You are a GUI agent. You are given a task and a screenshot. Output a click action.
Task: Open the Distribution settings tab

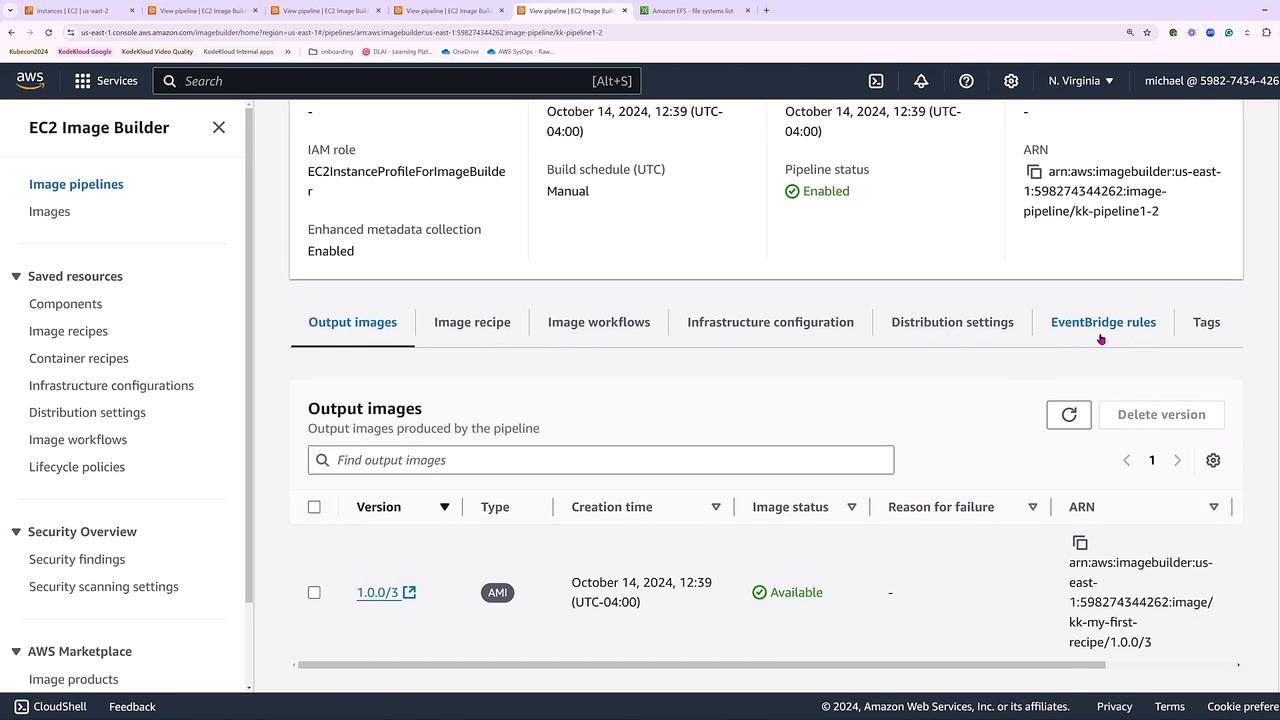click(x=952, y=322)
